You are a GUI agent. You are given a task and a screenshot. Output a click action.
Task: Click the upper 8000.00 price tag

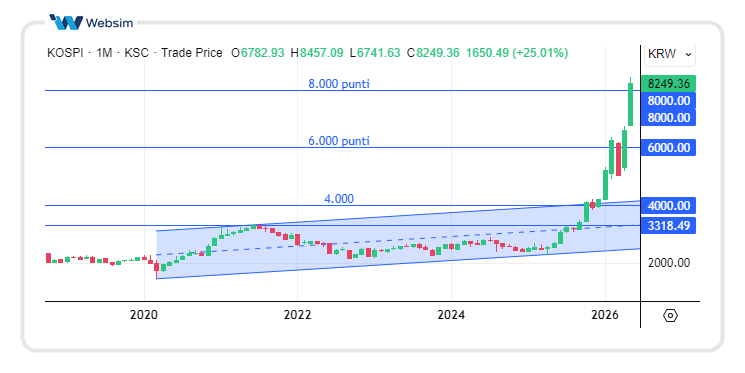(669, 101)
